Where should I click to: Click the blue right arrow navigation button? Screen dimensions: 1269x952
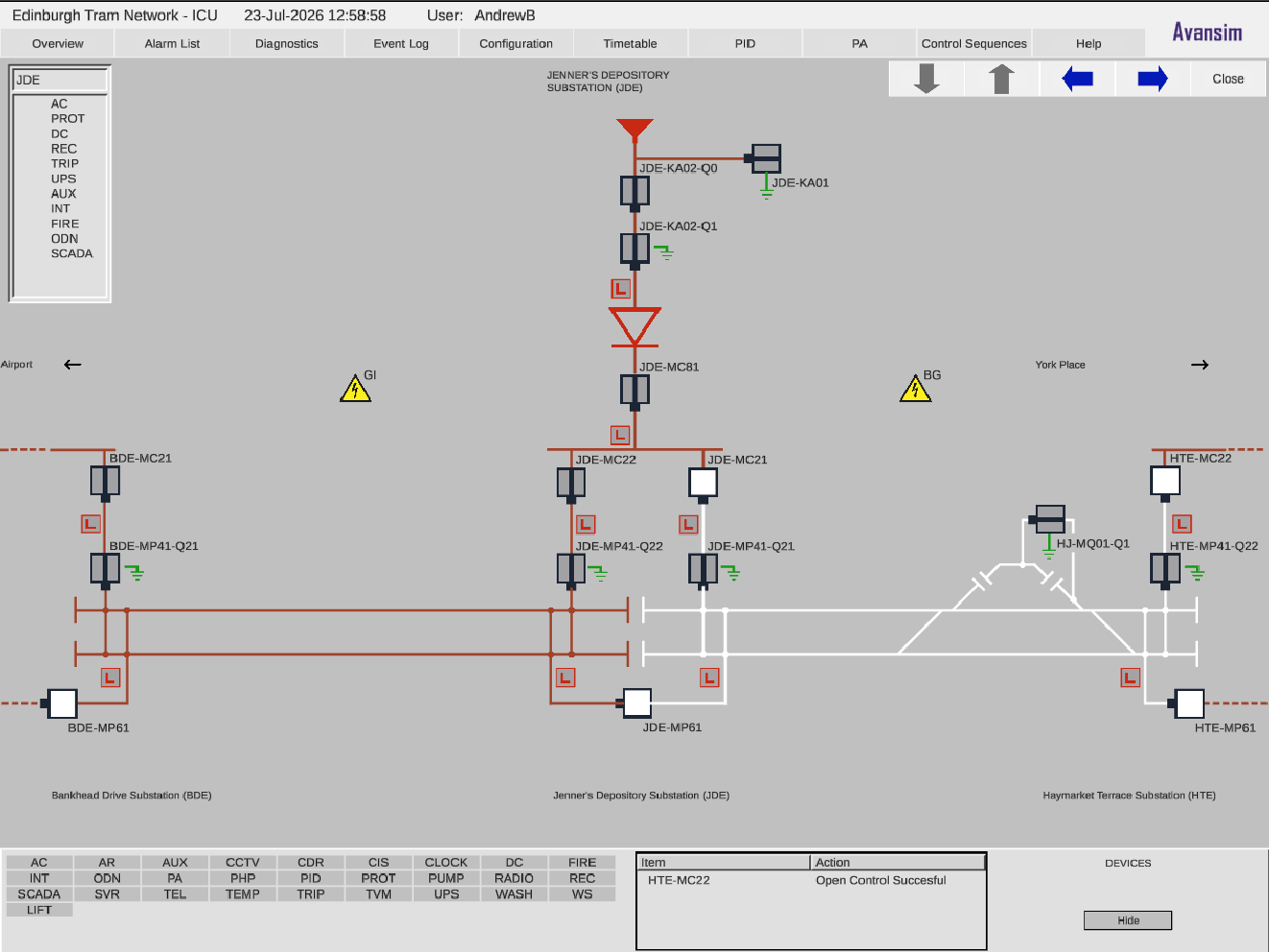[1152, 79]
